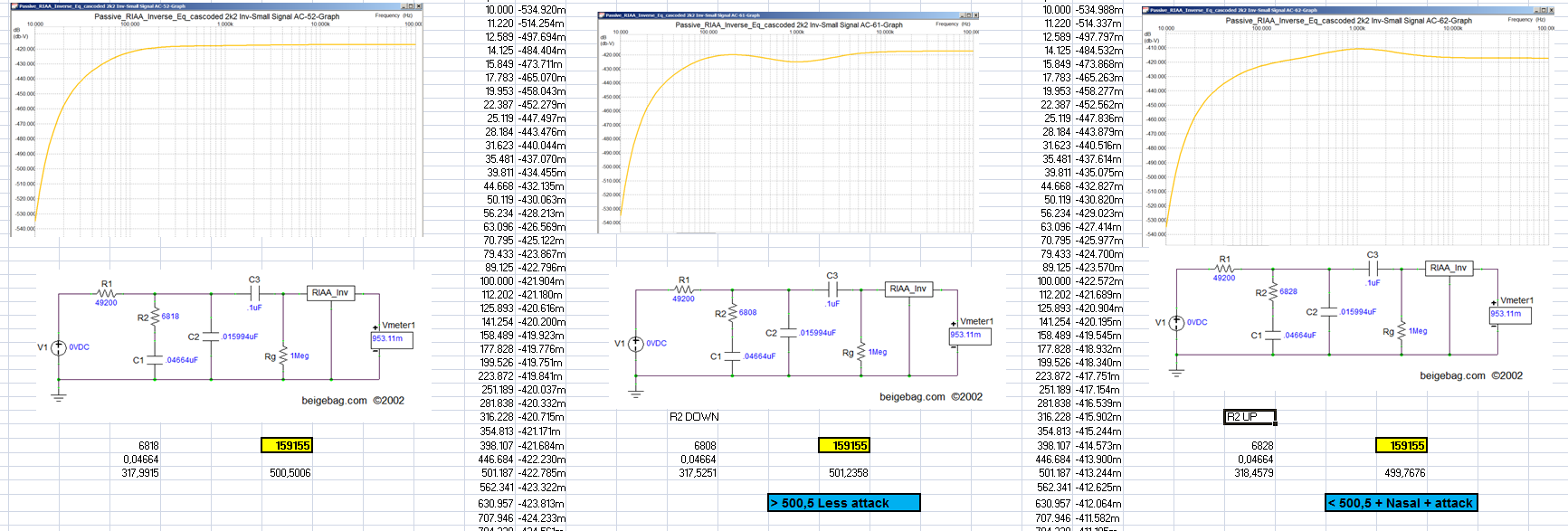Image resolution: width=1568 pixels, height=531 pixels.
Task: Select data value -422.785m
Action: click(542, 473)
